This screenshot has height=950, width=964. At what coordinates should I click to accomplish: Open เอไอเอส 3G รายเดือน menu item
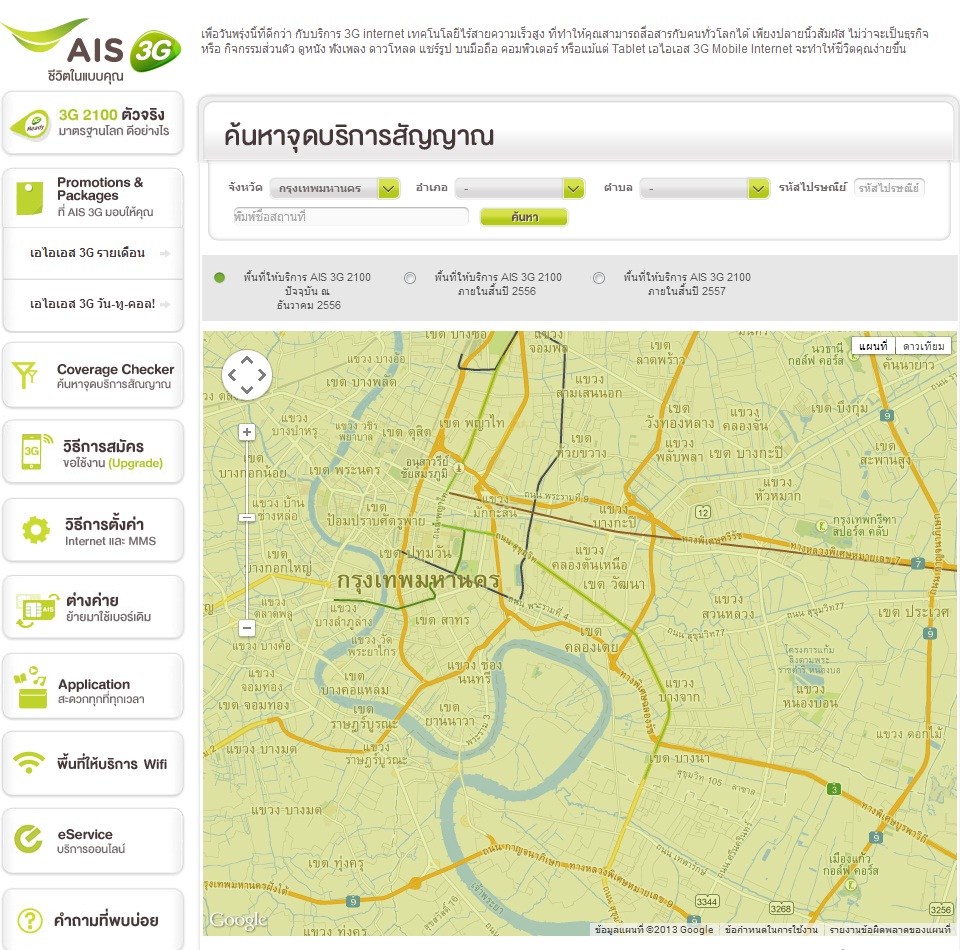(x=93, y=253)
